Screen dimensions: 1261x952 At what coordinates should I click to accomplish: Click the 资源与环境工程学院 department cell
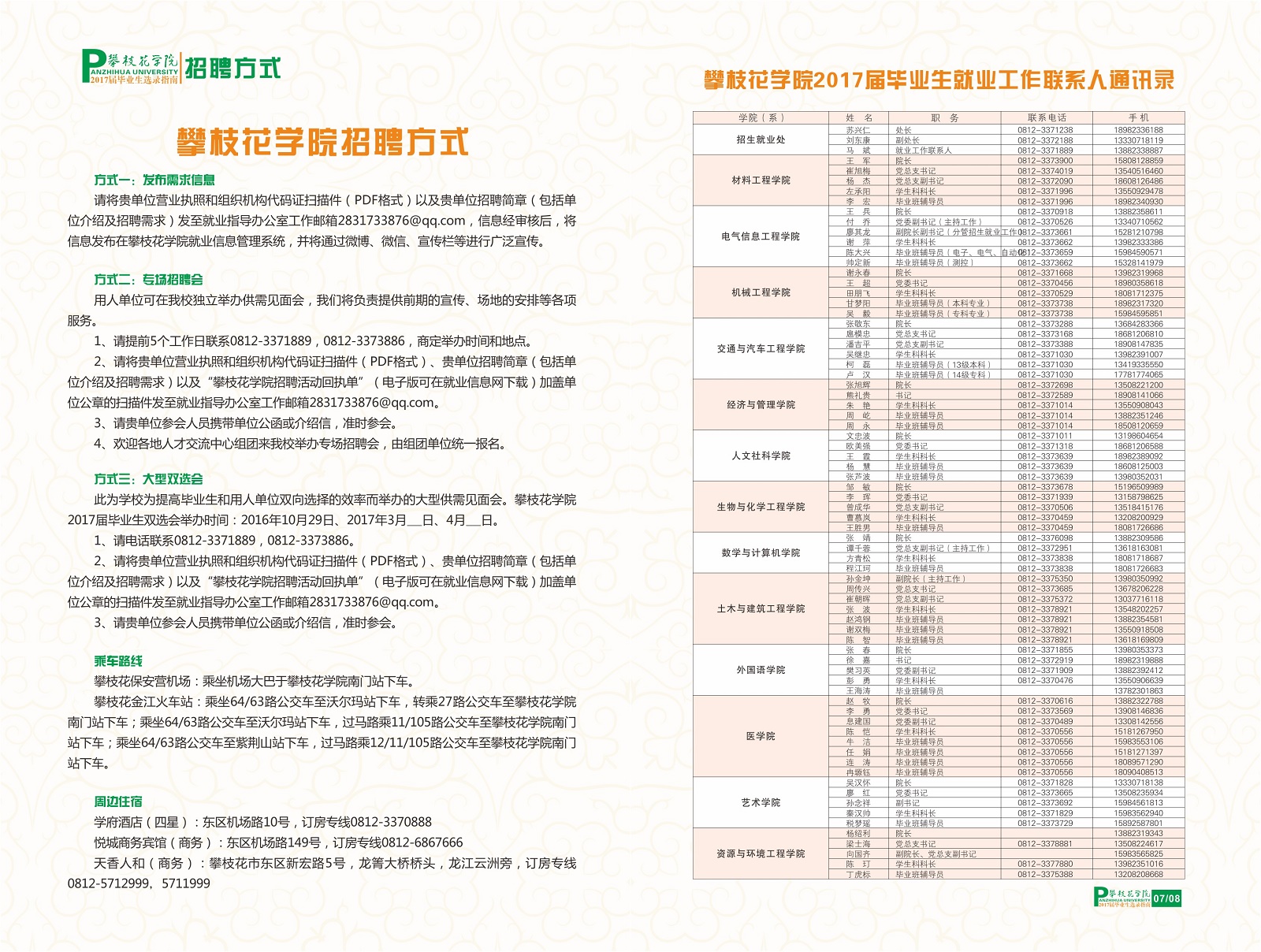761,853
